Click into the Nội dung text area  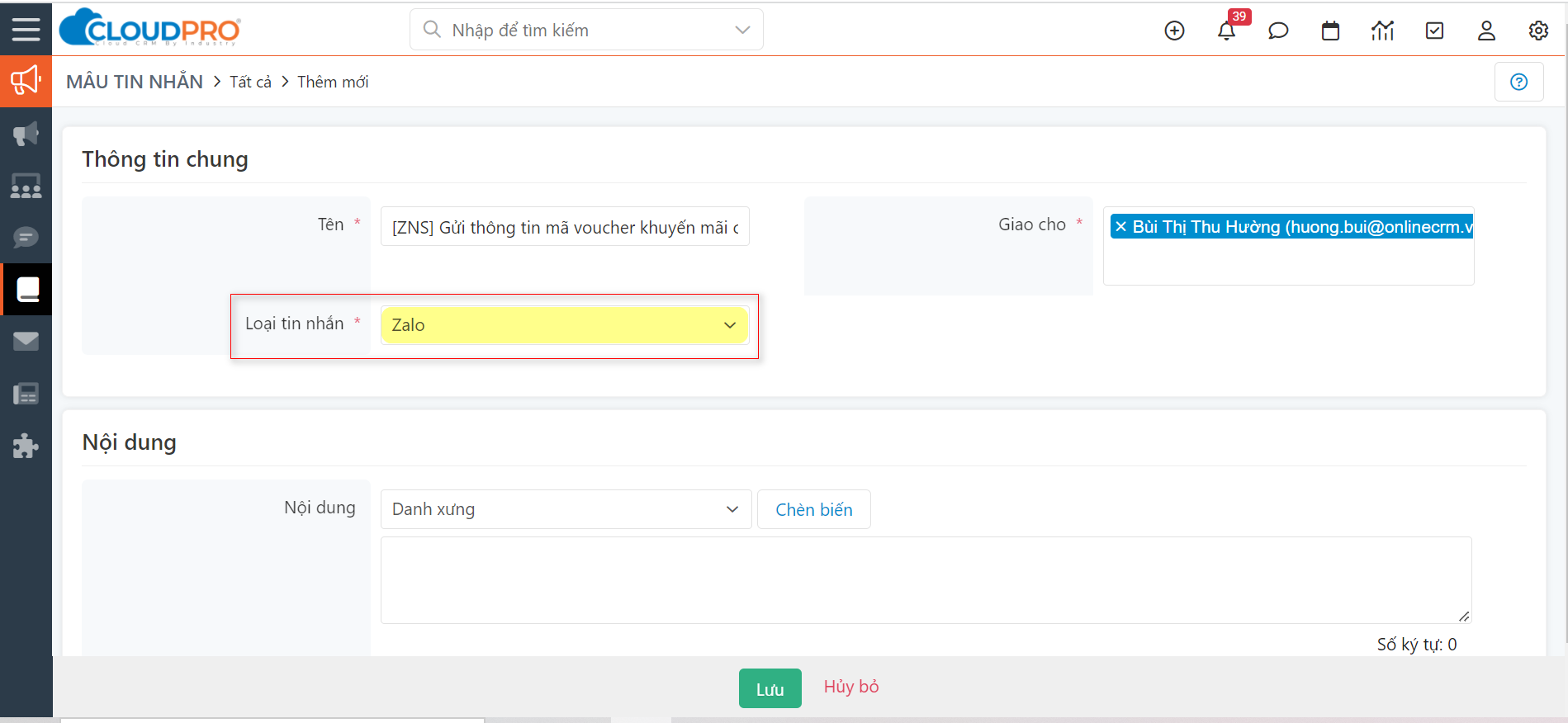(926, 580)
